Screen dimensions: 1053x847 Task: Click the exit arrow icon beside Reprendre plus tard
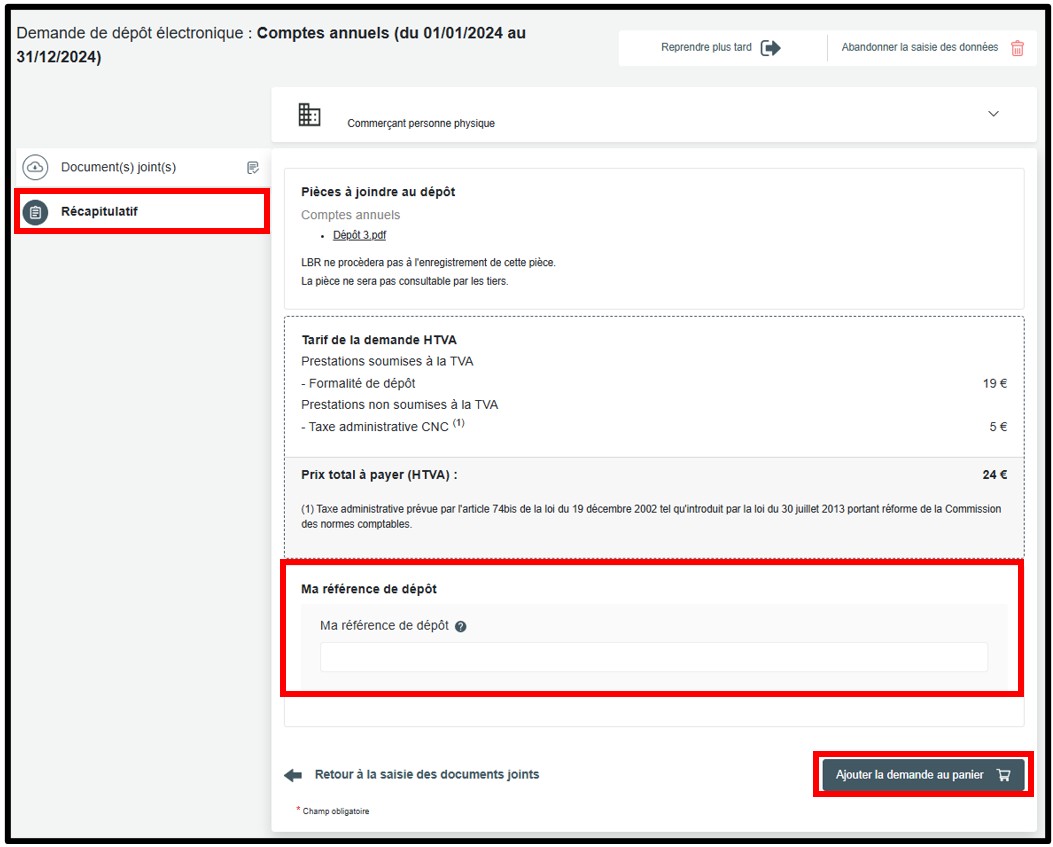[770, 48]
